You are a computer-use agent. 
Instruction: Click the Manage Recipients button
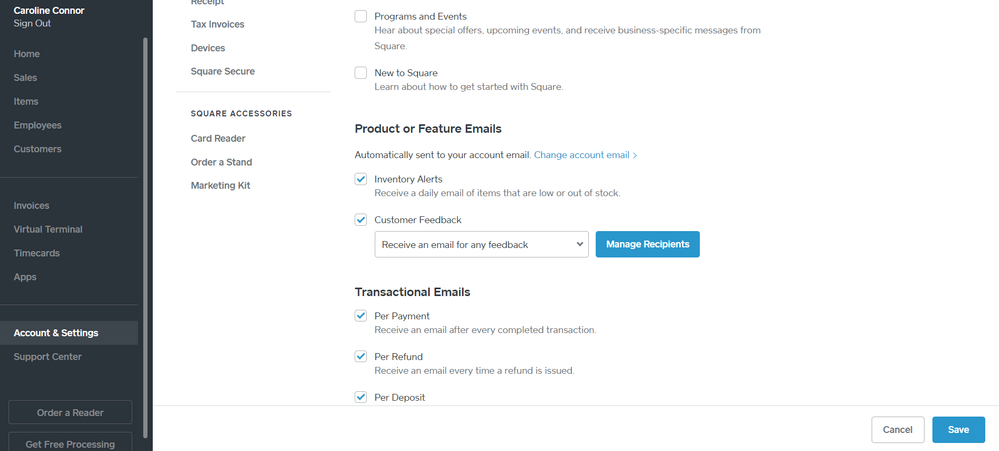(x=647, y=244)
